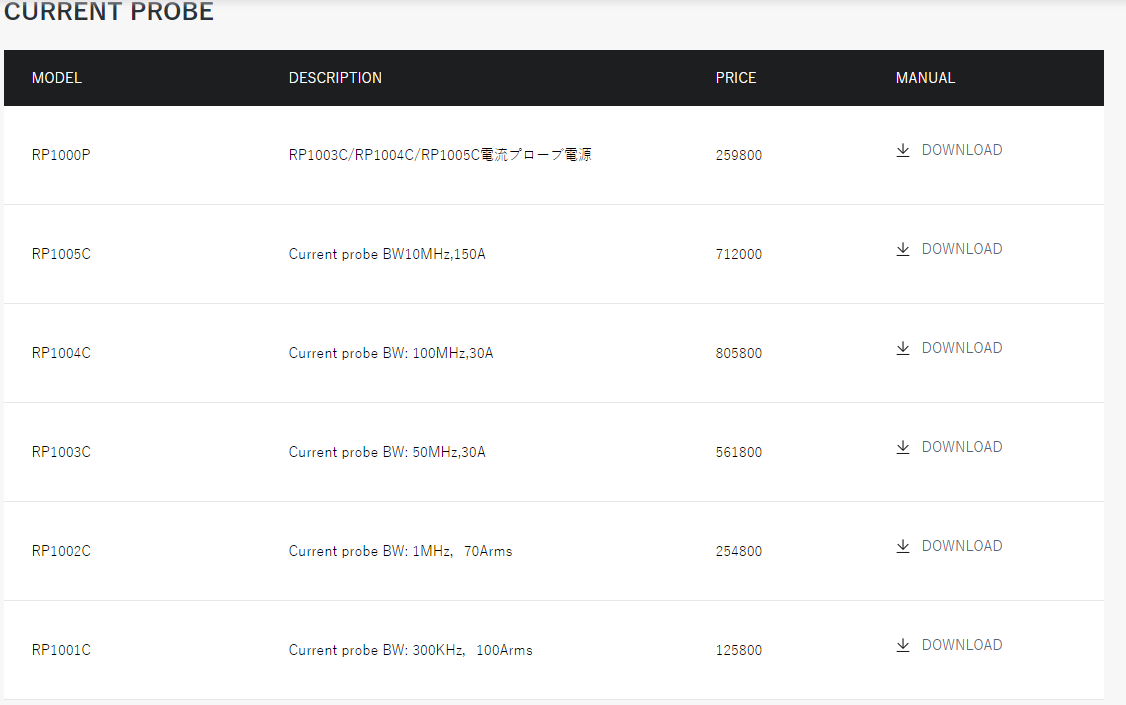Click the PRICE column header

coord(735,78)
